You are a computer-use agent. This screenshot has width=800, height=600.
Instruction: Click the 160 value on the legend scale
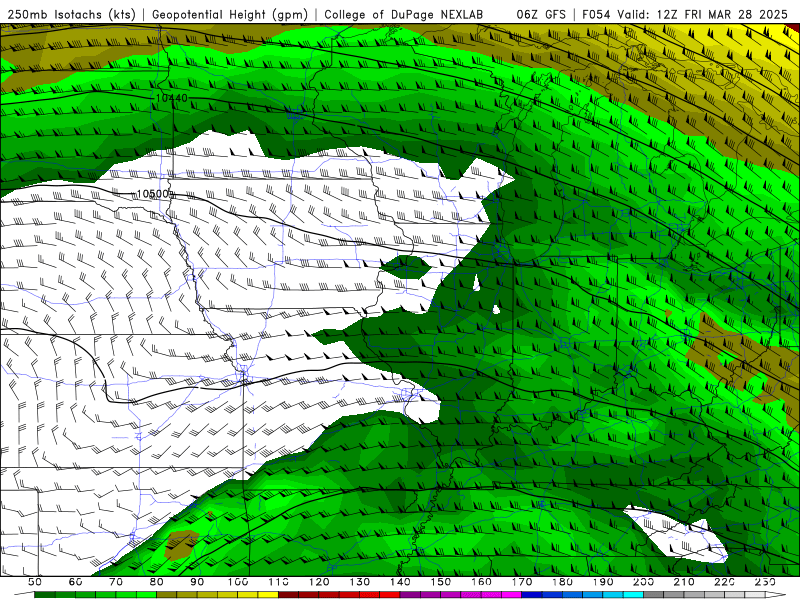481,582
